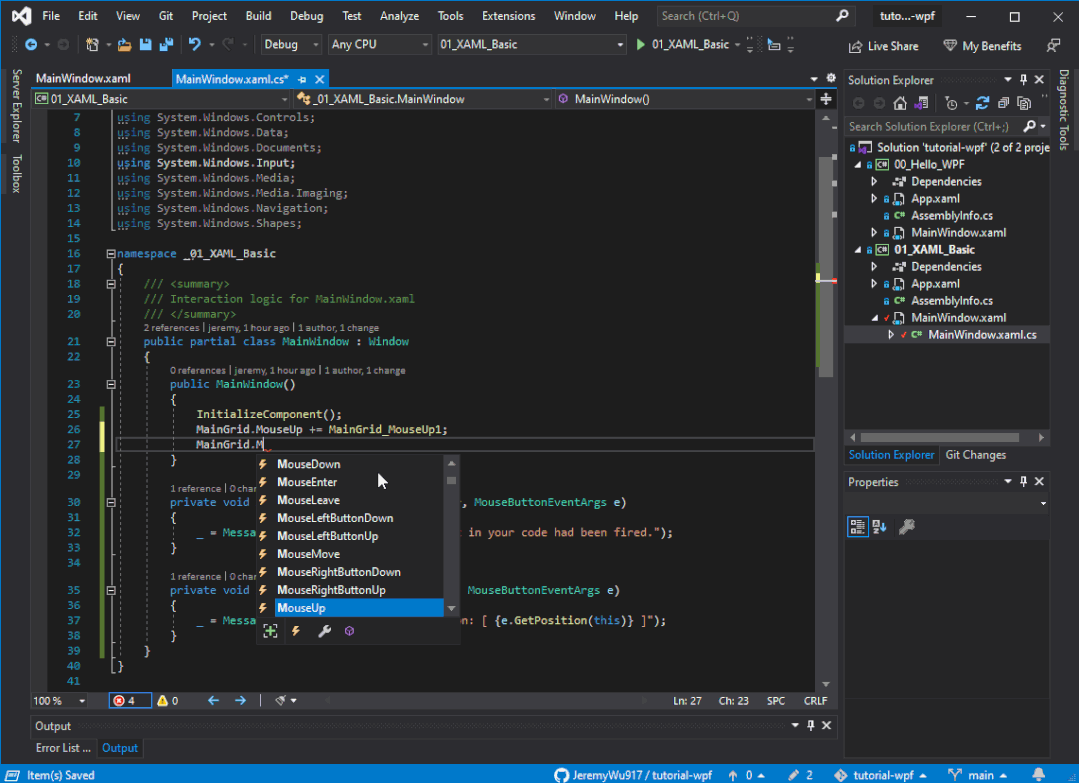Screen dimensions: 1079x783
Task: Open the Debug configuration dropdown
Action: (291, 45)
